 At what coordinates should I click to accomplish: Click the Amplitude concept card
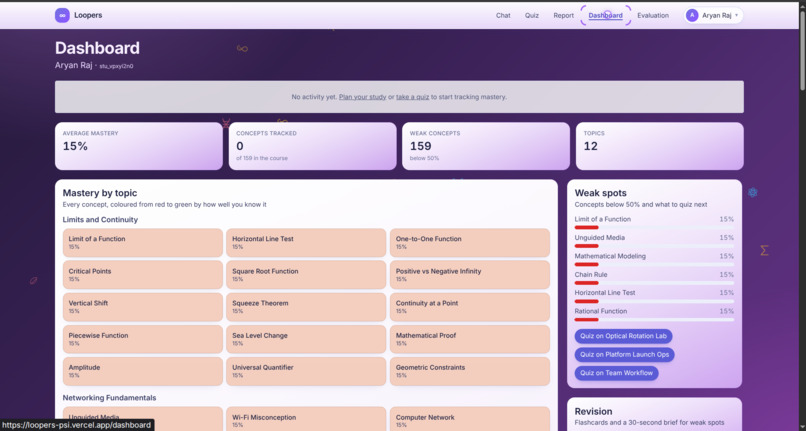[x=142, y=371]
